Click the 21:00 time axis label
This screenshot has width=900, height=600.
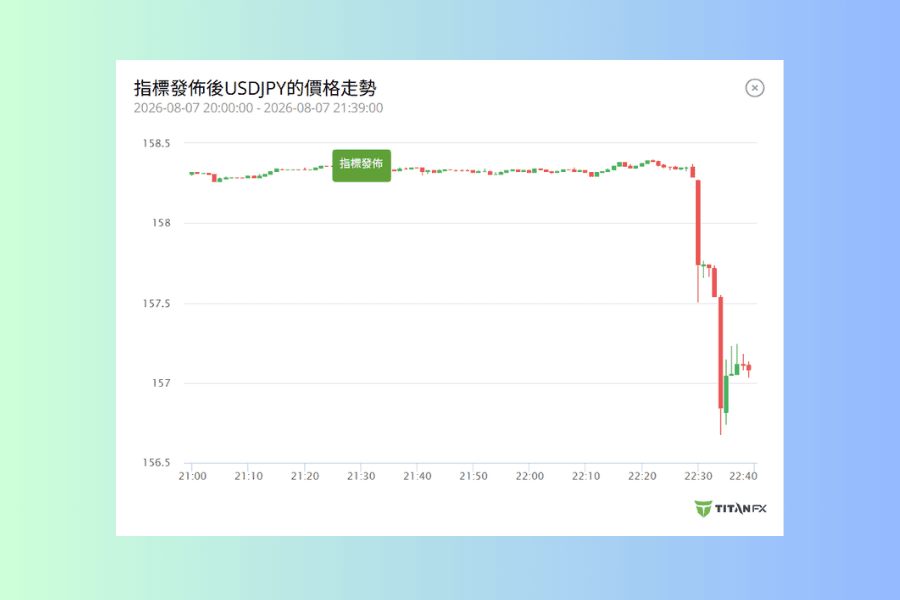192,476
